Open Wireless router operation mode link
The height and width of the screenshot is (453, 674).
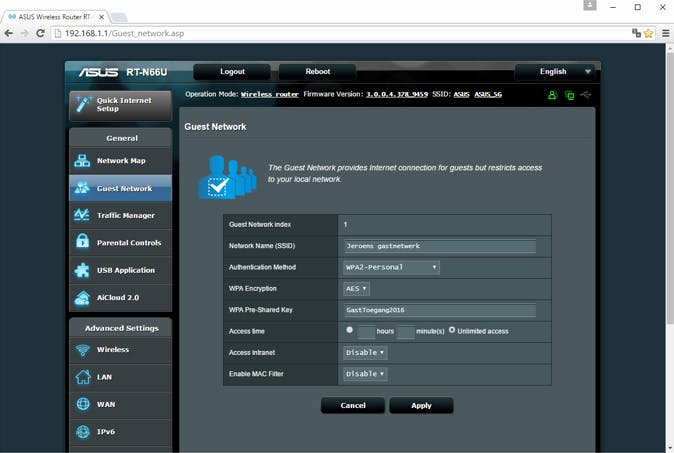[270, 95]
